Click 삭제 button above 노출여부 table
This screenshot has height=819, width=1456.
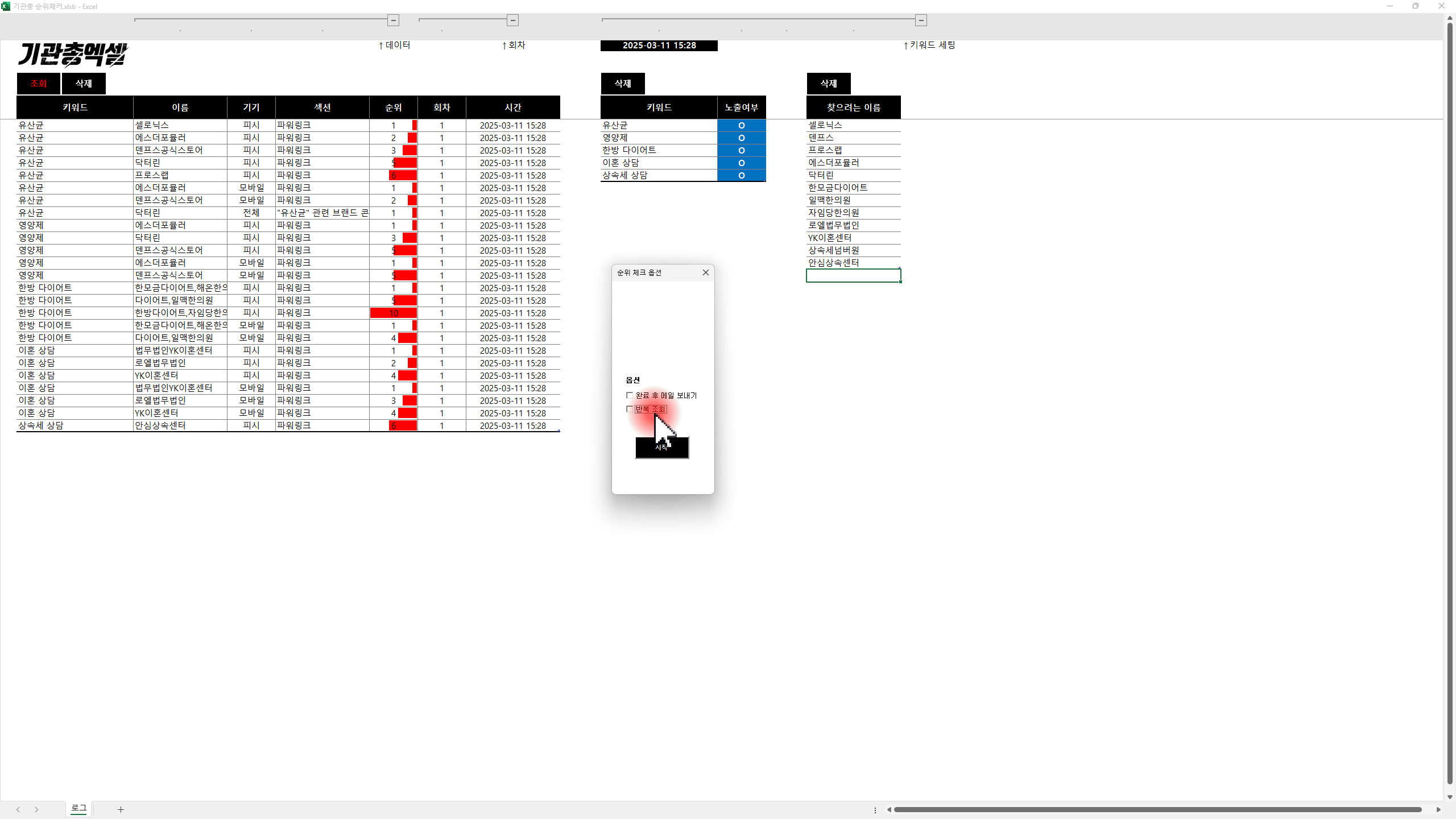pyautogui.click(x=623, y=84)
